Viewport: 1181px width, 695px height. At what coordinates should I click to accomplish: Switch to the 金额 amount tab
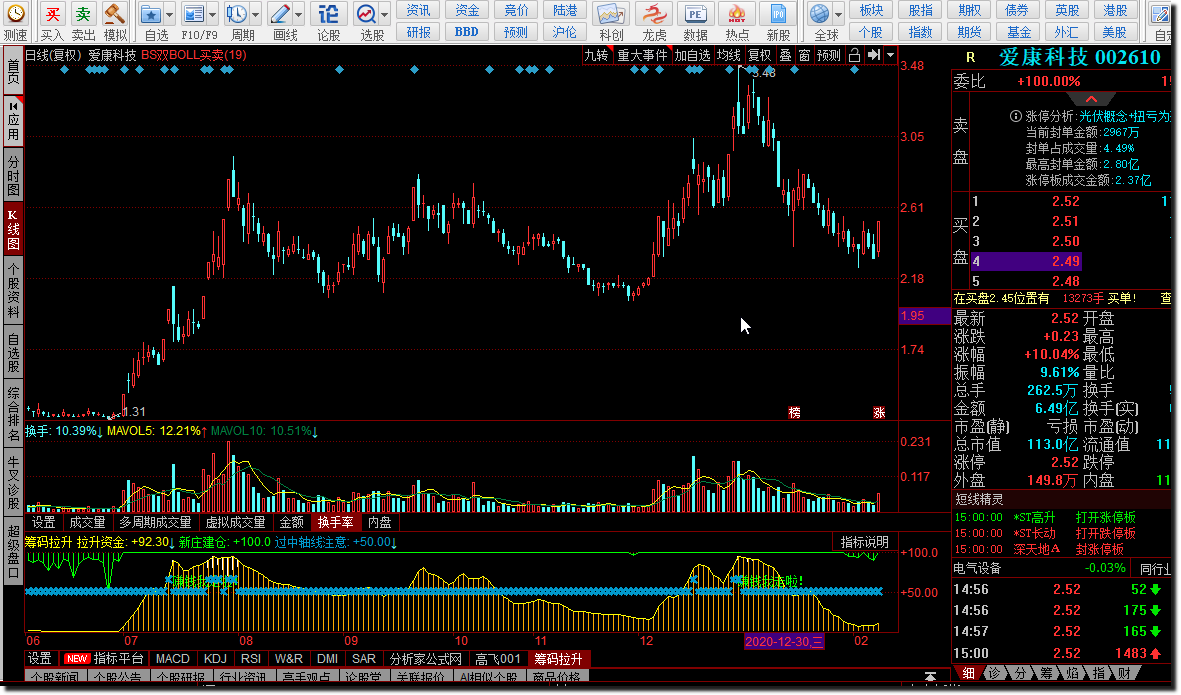[291, 522]
